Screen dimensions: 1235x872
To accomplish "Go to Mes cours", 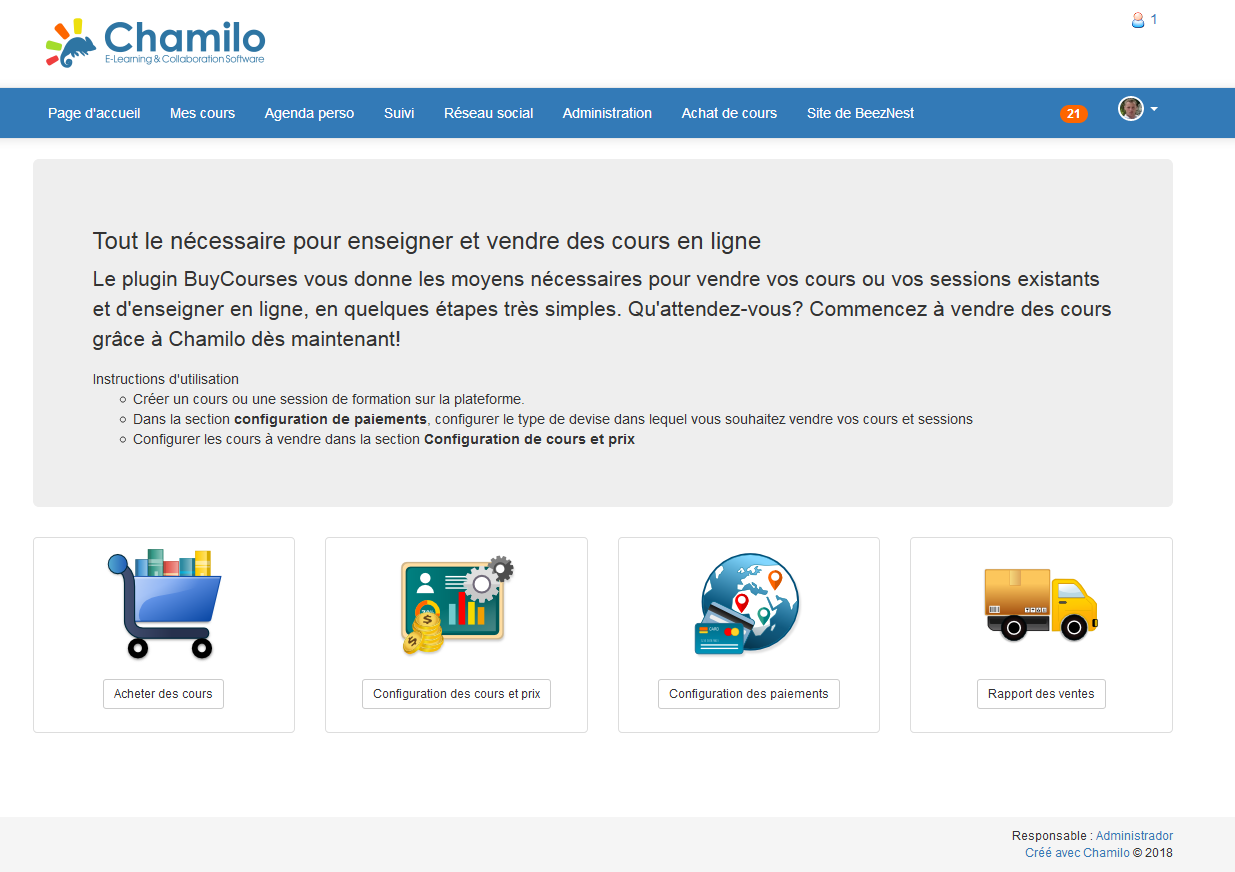I will coord(202,113).
